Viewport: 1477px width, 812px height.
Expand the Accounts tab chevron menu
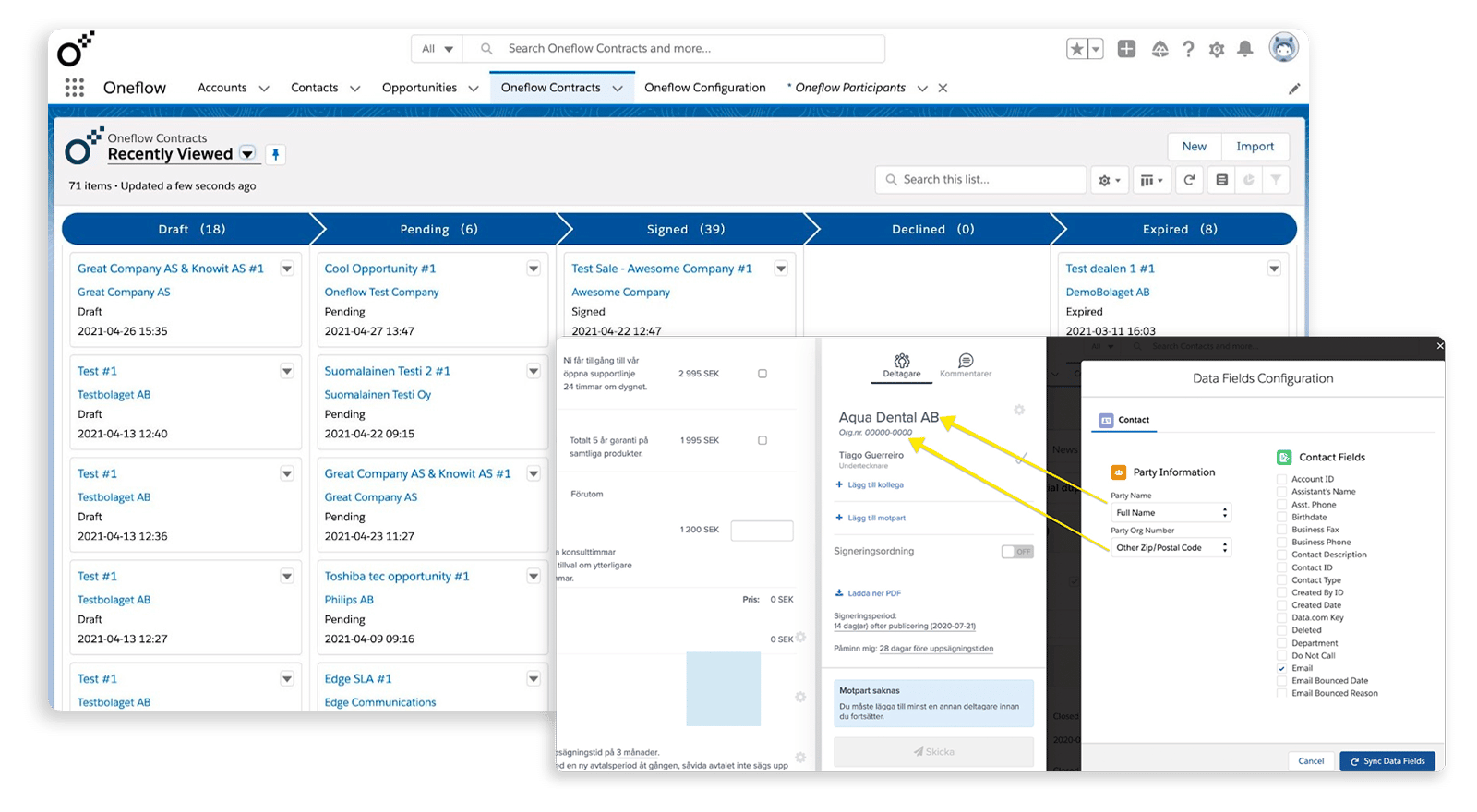(264, 89)
